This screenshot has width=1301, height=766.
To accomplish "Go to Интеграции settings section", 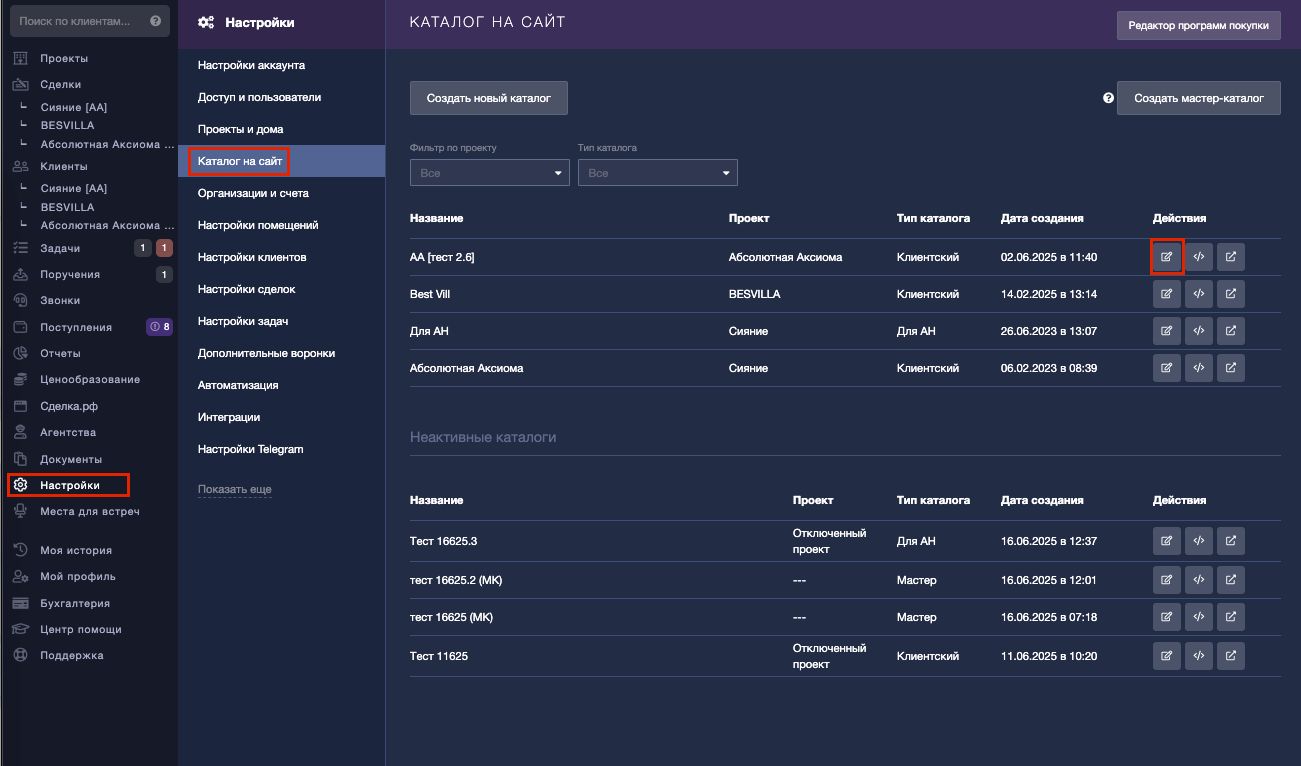I will click(x=228, y=417).
